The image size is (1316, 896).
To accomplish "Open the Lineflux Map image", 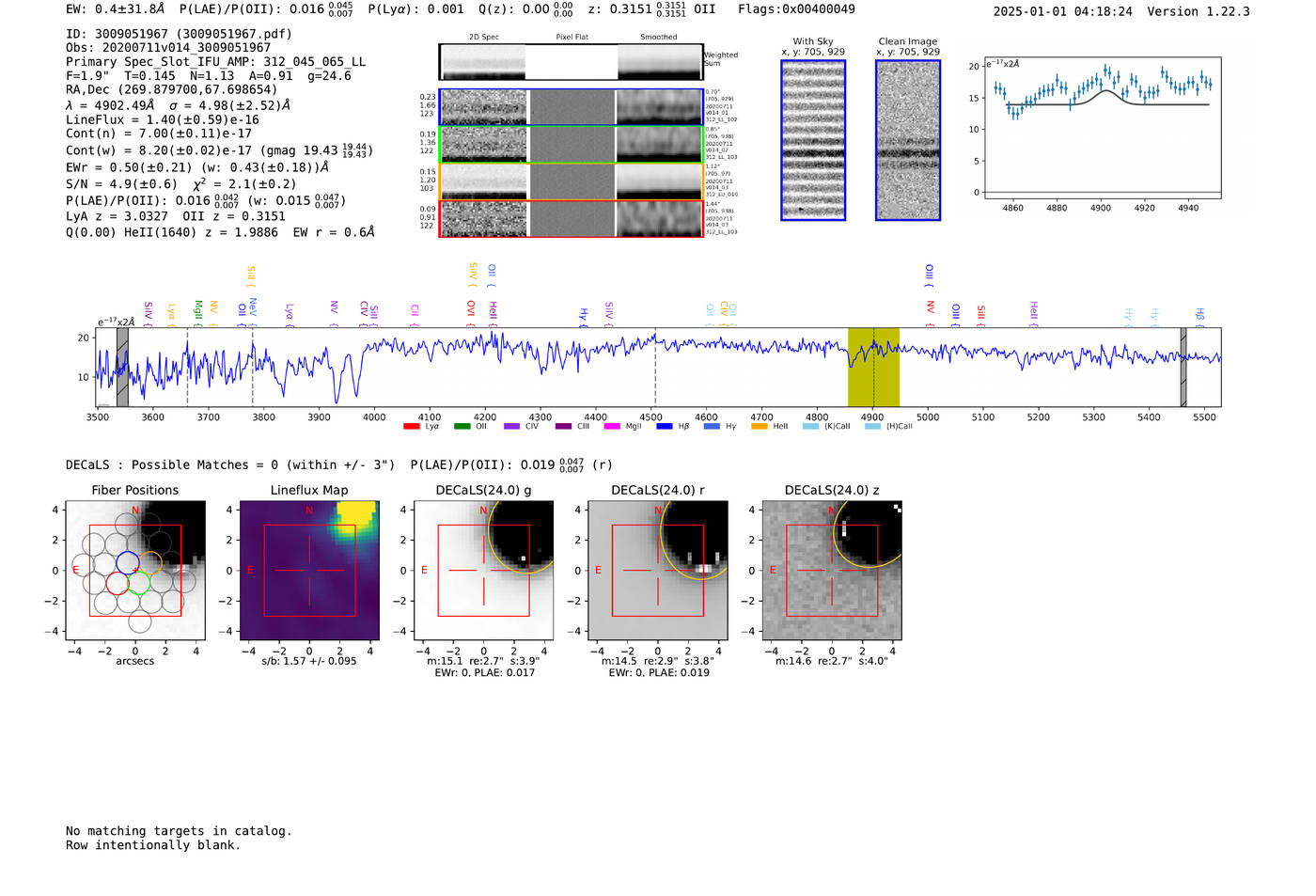I will (x=309, y=570).
